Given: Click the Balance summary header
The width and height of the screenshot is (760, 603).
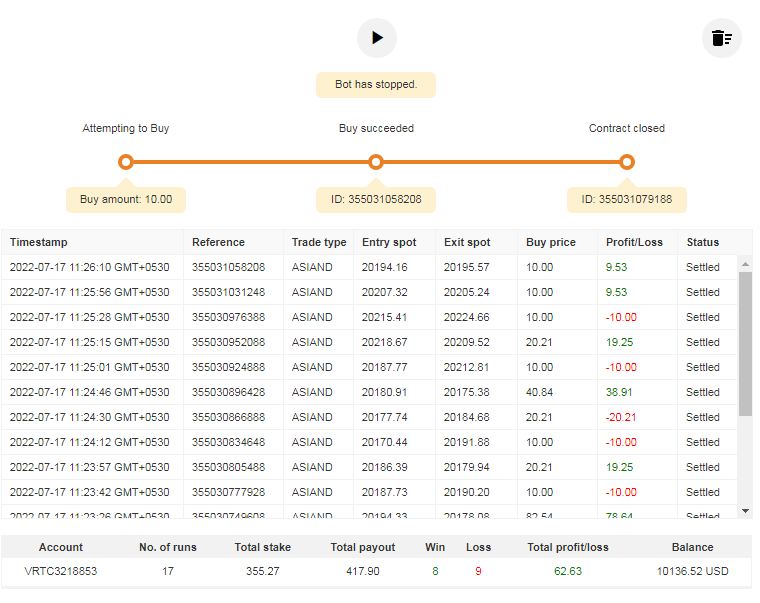Looking at the screenshot, I should 693,547.
